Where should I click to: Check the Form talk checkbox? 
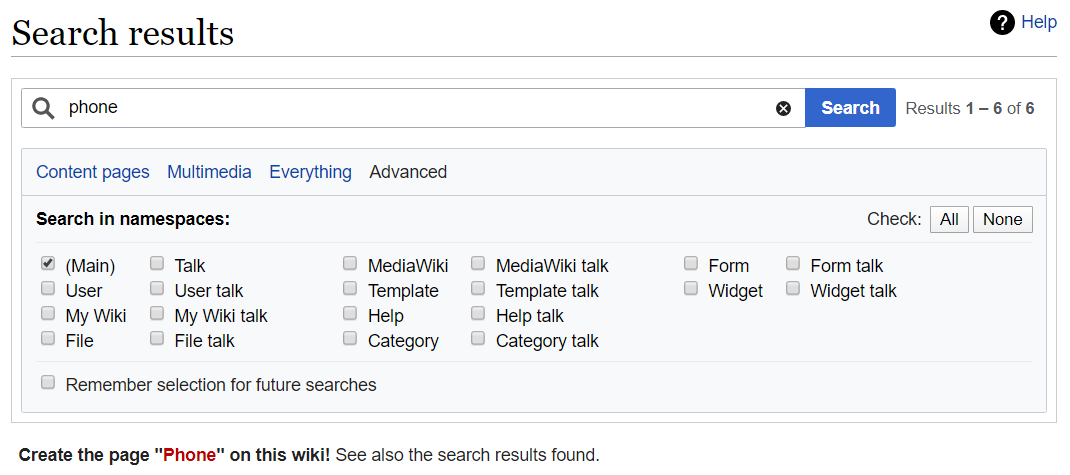pos(793,264)
